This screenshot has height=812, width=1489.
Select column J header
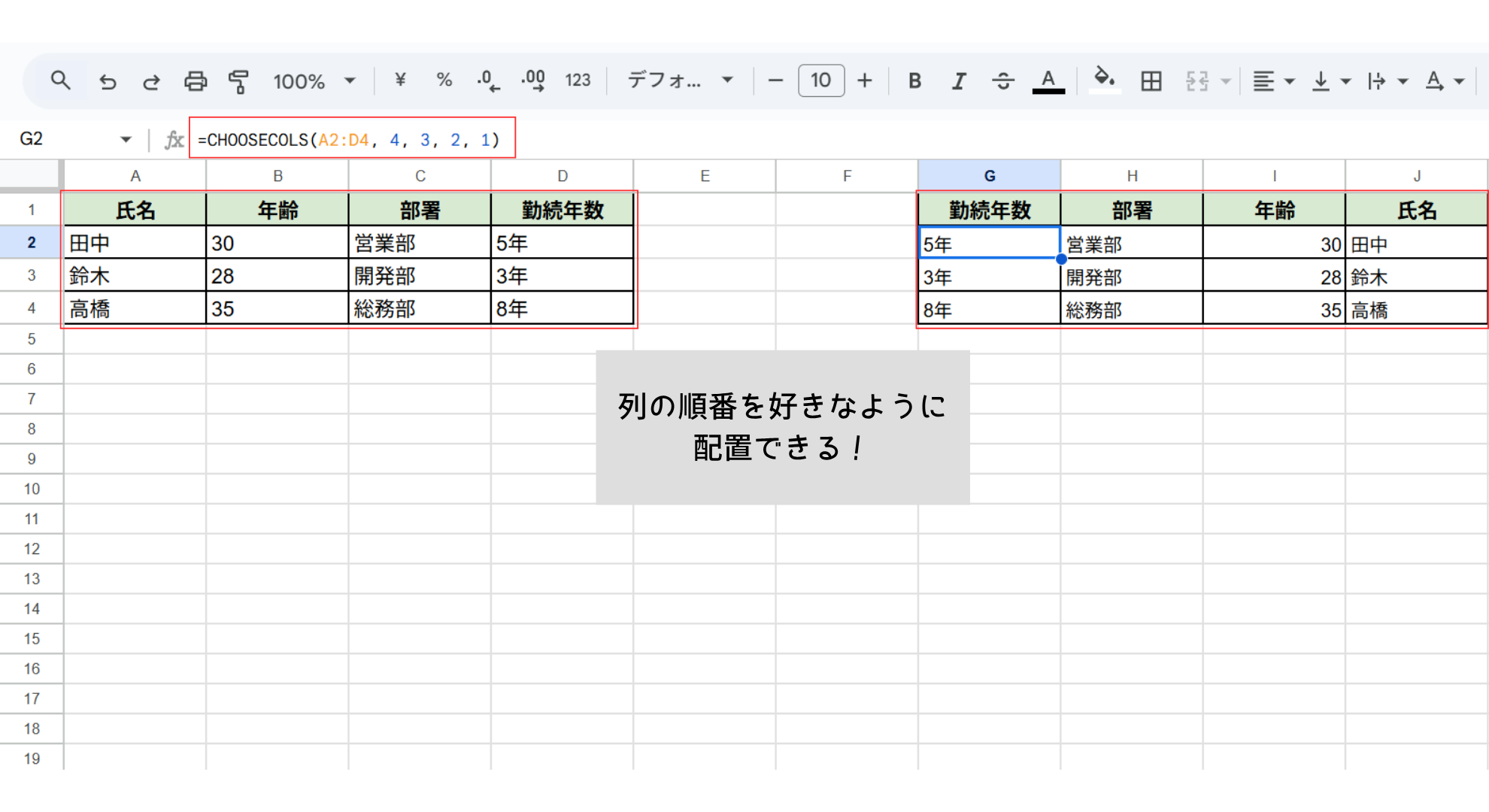pyautogui.click(x=1417, y=176)
